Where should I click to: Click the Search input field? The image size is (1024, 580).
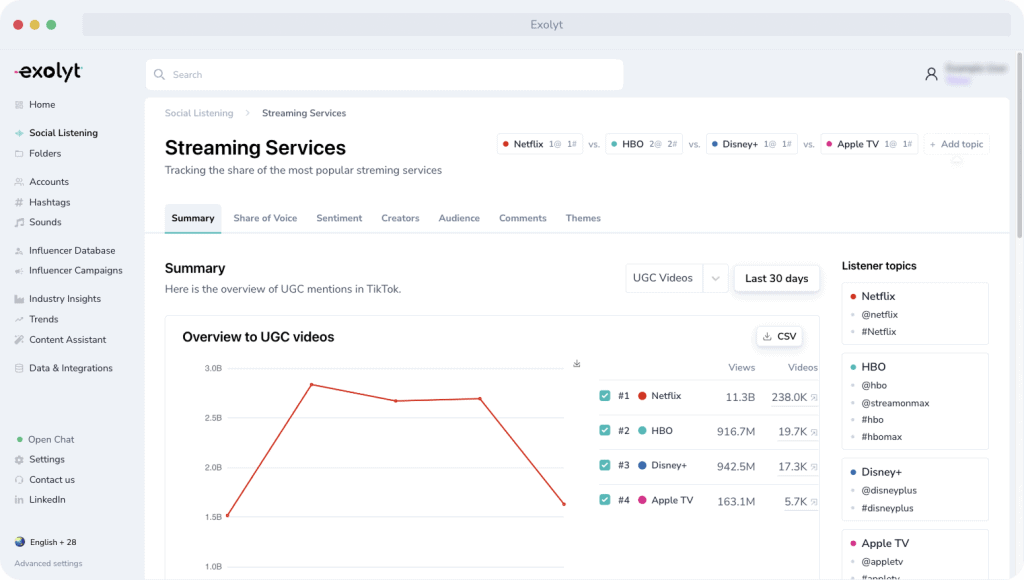tap(384, 74)
